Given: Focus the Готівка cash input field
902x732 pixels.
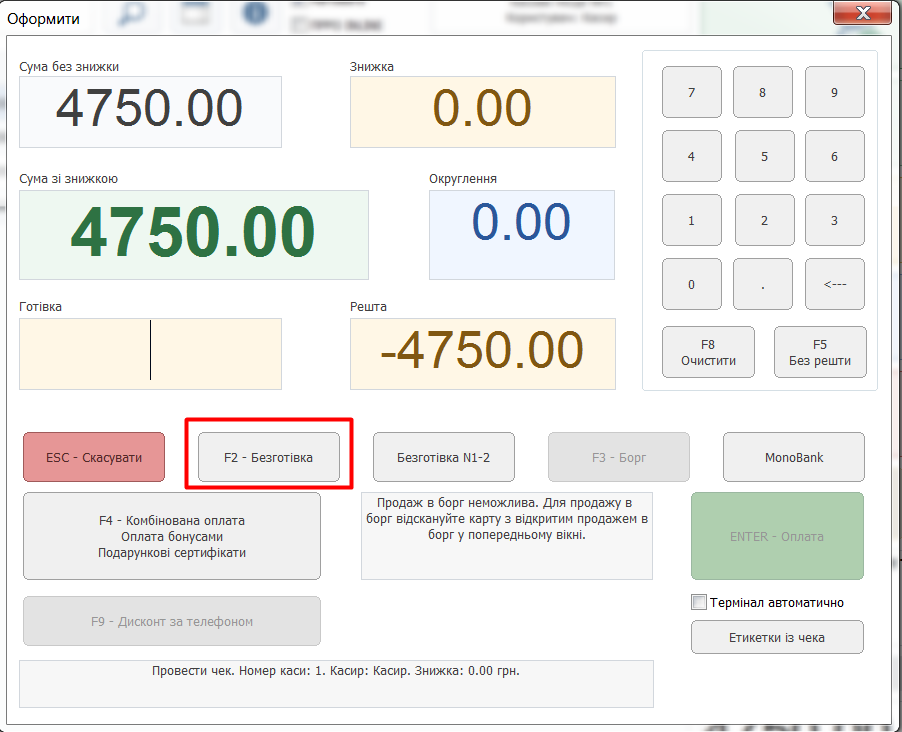Looking at the screenshot, I should [x=150, y=354].
